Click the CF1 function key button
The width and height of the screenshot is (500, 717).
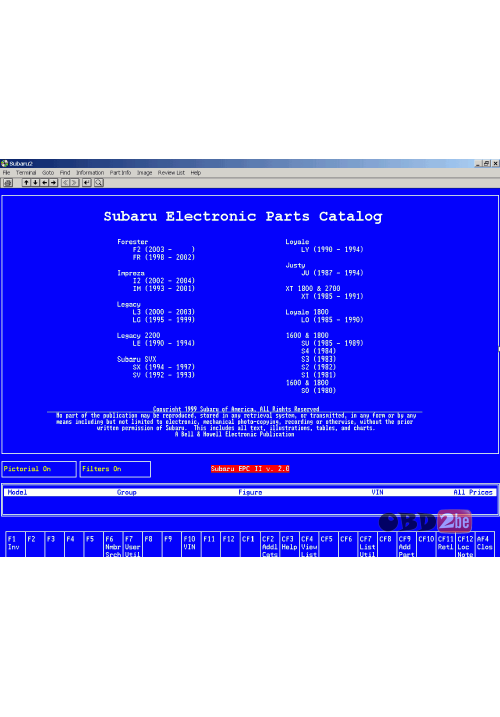click(x=250, y=545)
